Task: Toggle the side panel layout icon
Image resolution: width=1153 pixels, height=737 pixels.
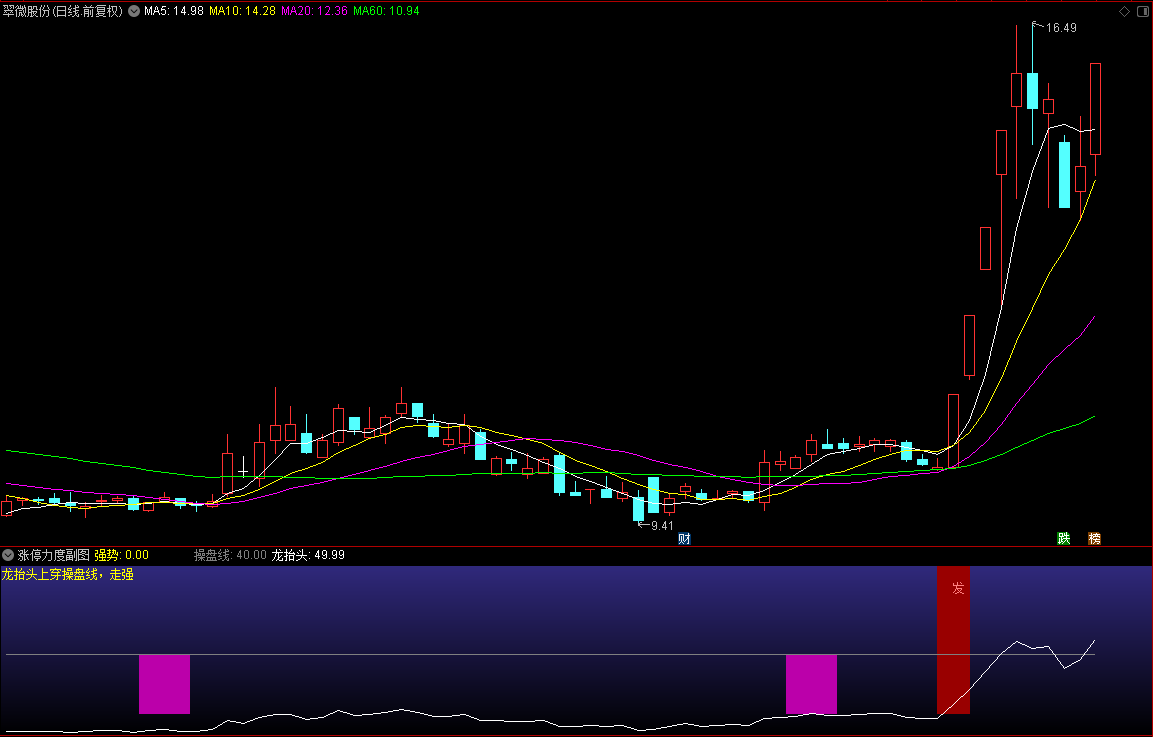Action: tap(1143, 11)
